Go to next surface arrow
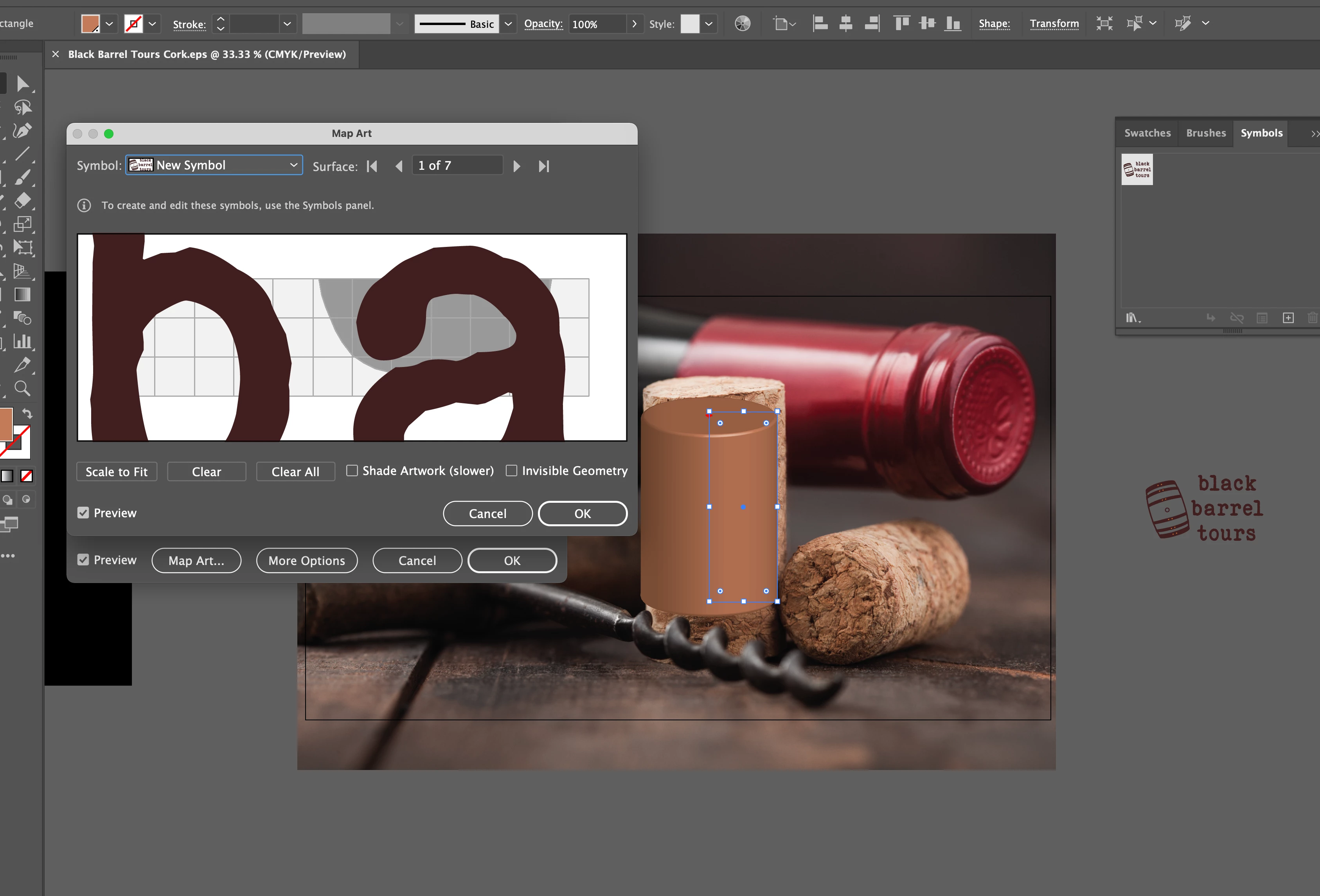The image size is (1320, 896). [516, 166]
